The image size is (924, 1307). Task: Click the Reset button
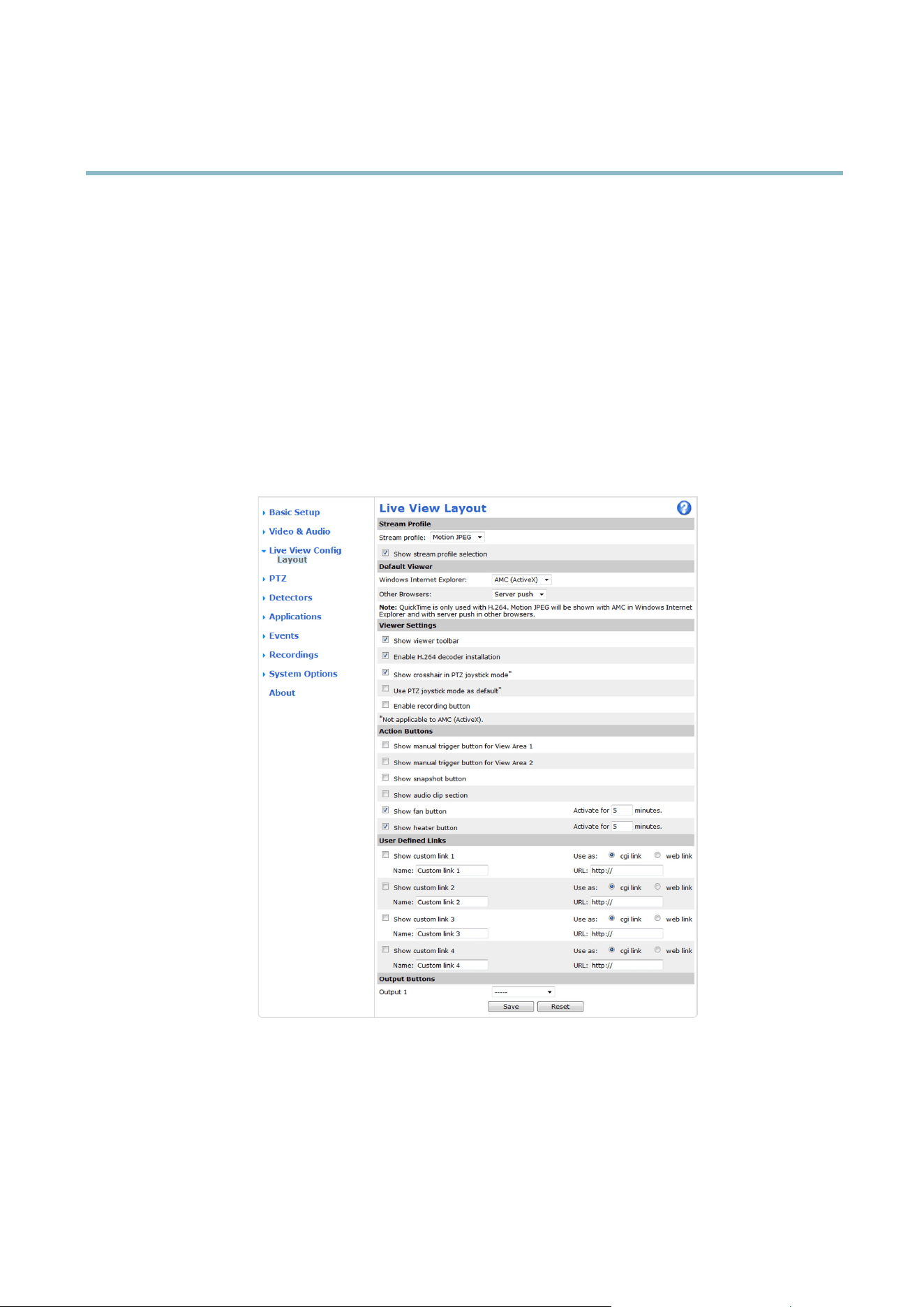point(560,1007)
